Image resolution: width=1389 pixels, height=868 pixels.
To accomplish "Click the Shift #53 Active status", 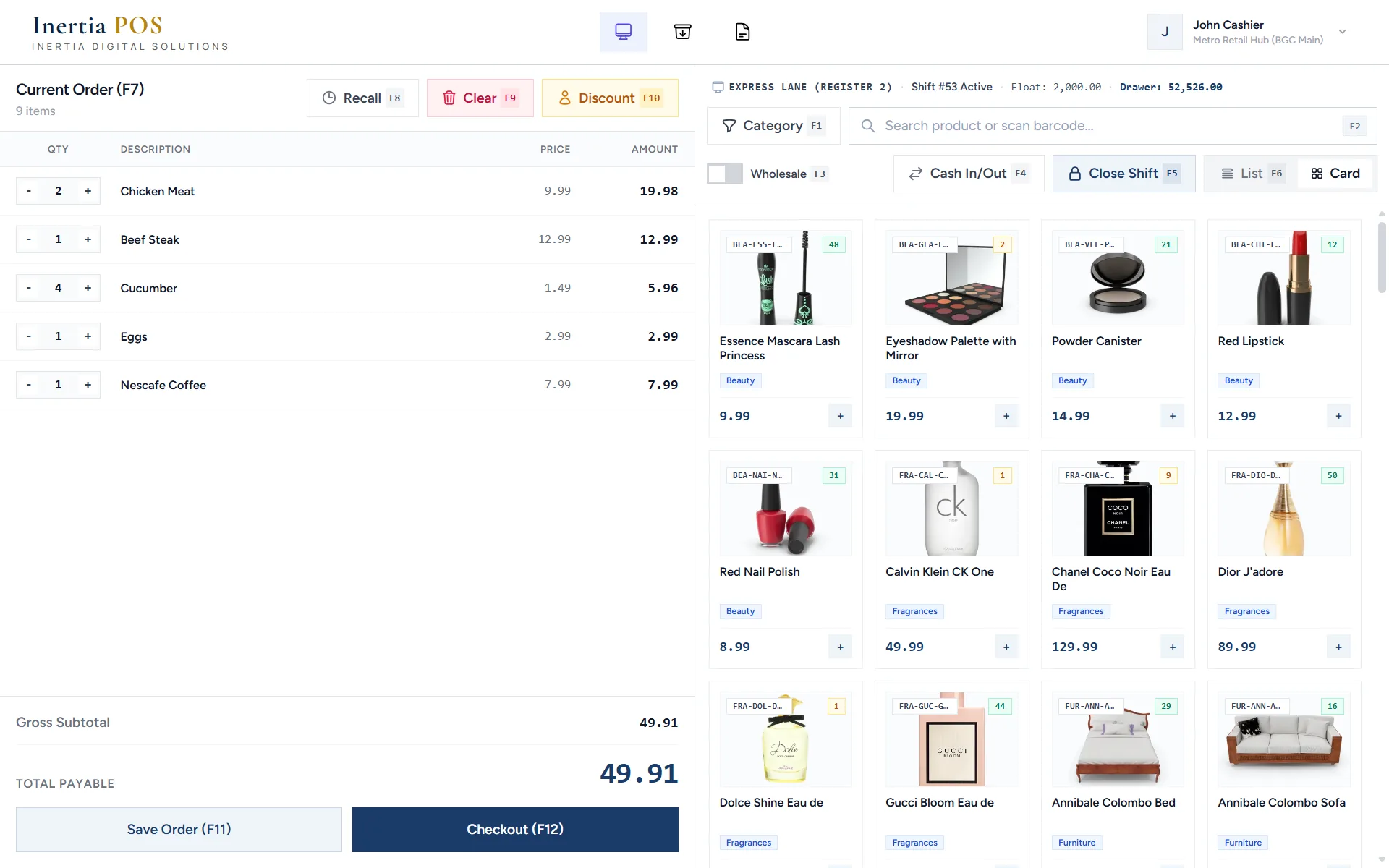I will (951, 87).
